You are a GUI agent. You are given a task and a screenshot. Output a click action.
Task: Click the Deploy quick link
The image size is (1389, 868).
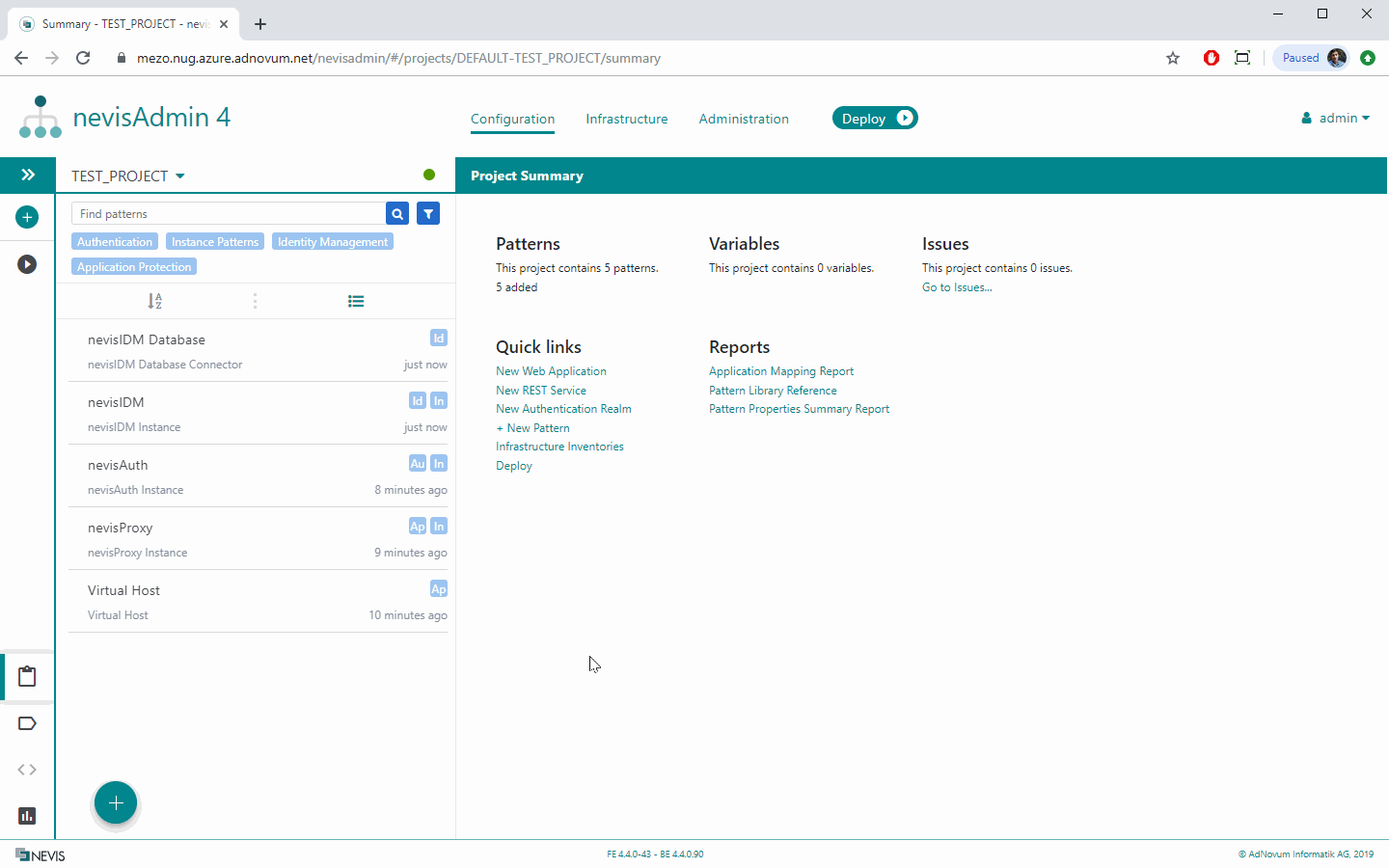[x=514, y=466]
